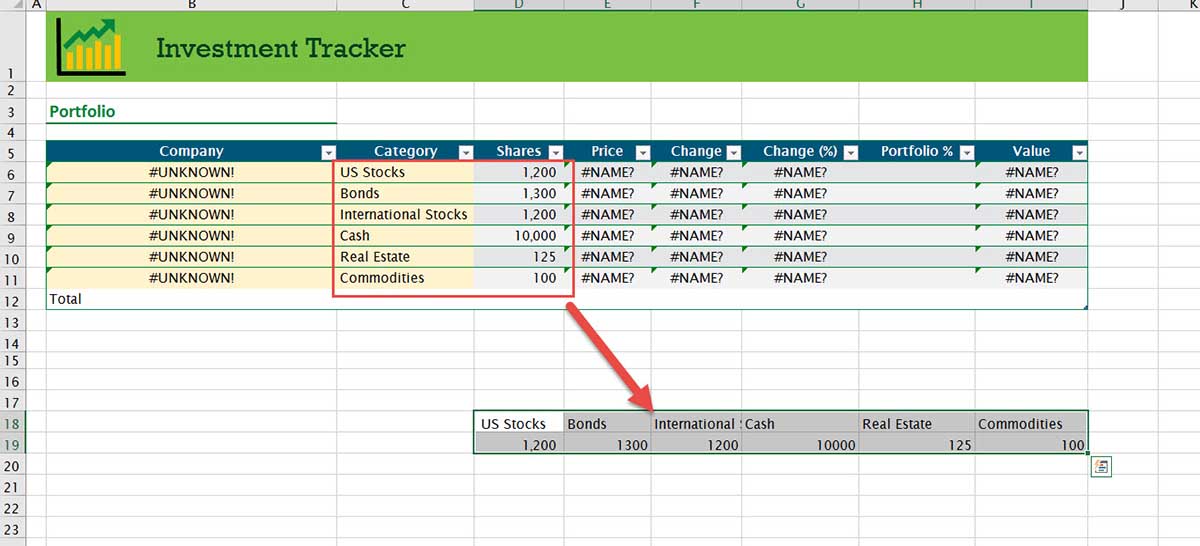Screen dimensions: 1200x546
Task: Select the row 18 header
Action: click(x=12, y=423)
